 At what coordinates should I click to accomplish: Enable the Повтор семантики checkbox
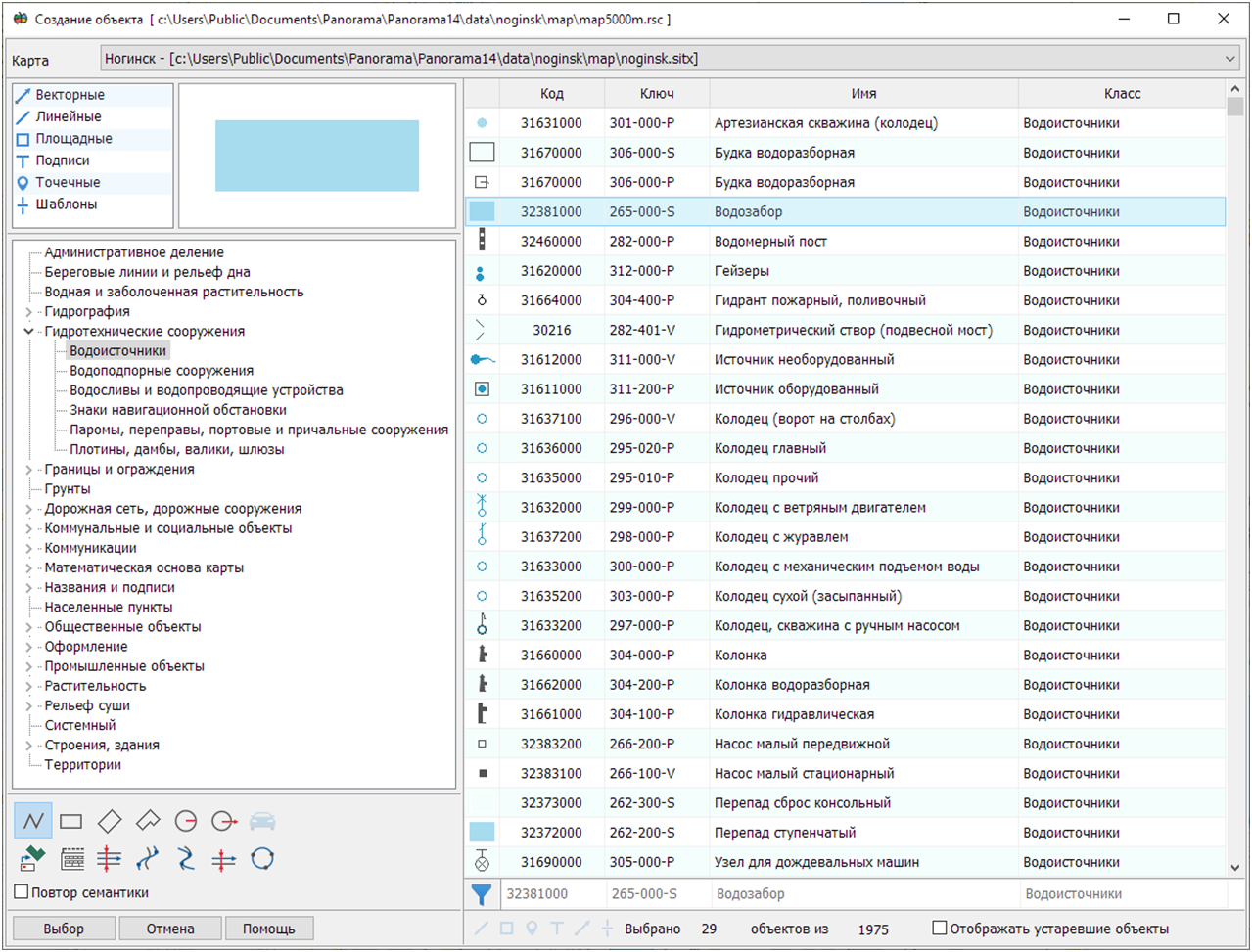coord(22,892)
